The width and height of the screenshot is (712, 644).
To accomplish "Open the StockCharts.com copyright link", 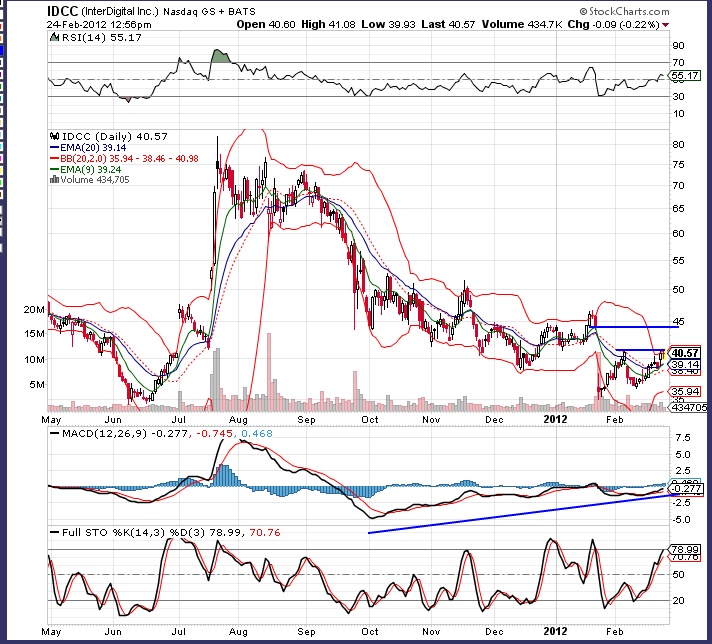I will 624,11.
